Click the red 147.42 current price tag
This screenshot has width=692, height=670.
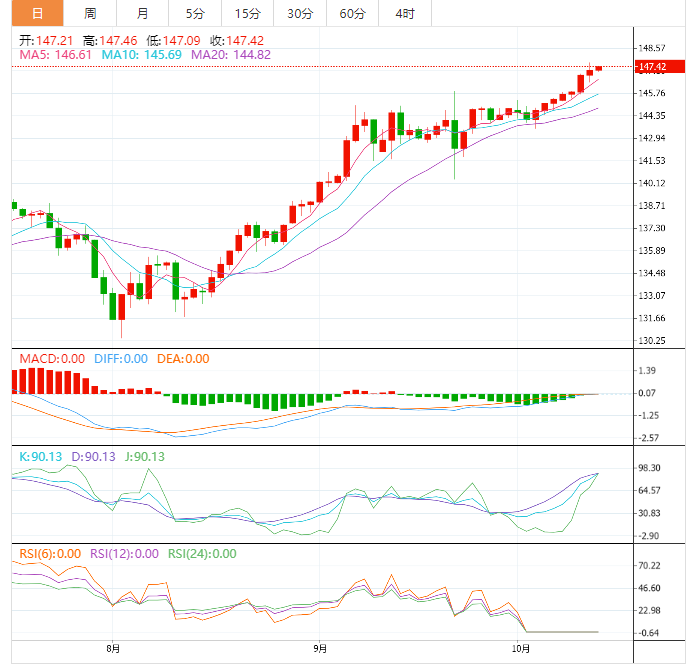[x=652, y=67]
